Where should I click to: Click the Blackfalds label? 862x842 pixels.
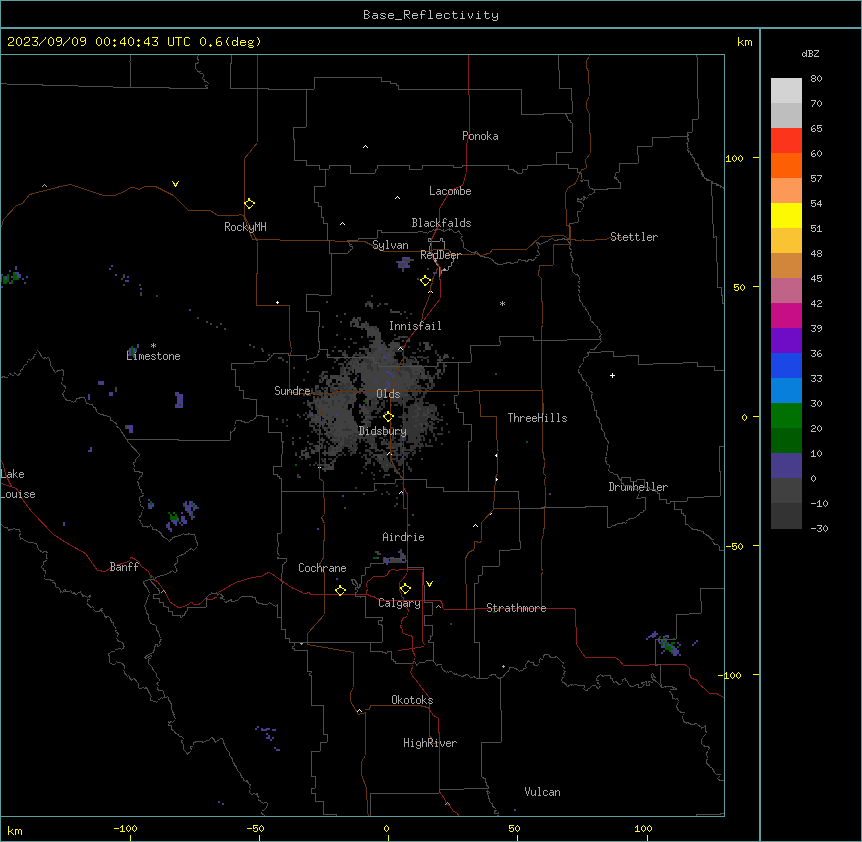[441, 223]
